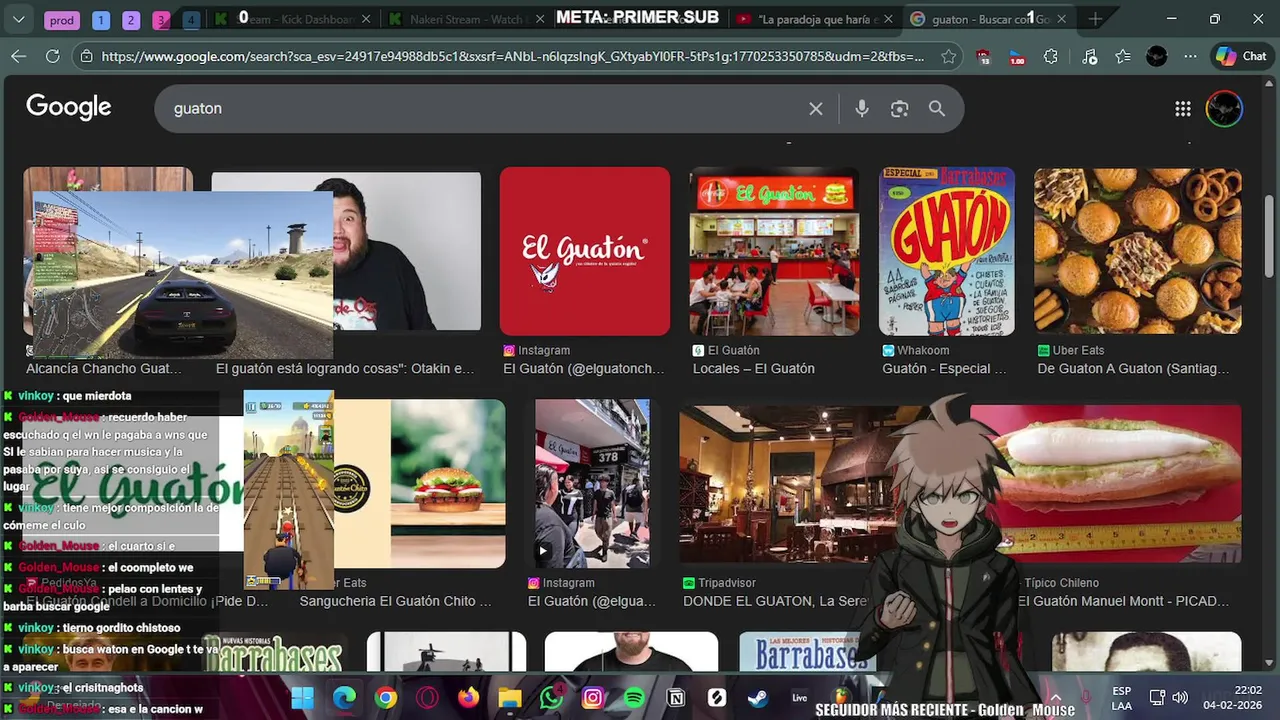
Task: Switch to the 'prod' tab group
Action: pos(62,20)
